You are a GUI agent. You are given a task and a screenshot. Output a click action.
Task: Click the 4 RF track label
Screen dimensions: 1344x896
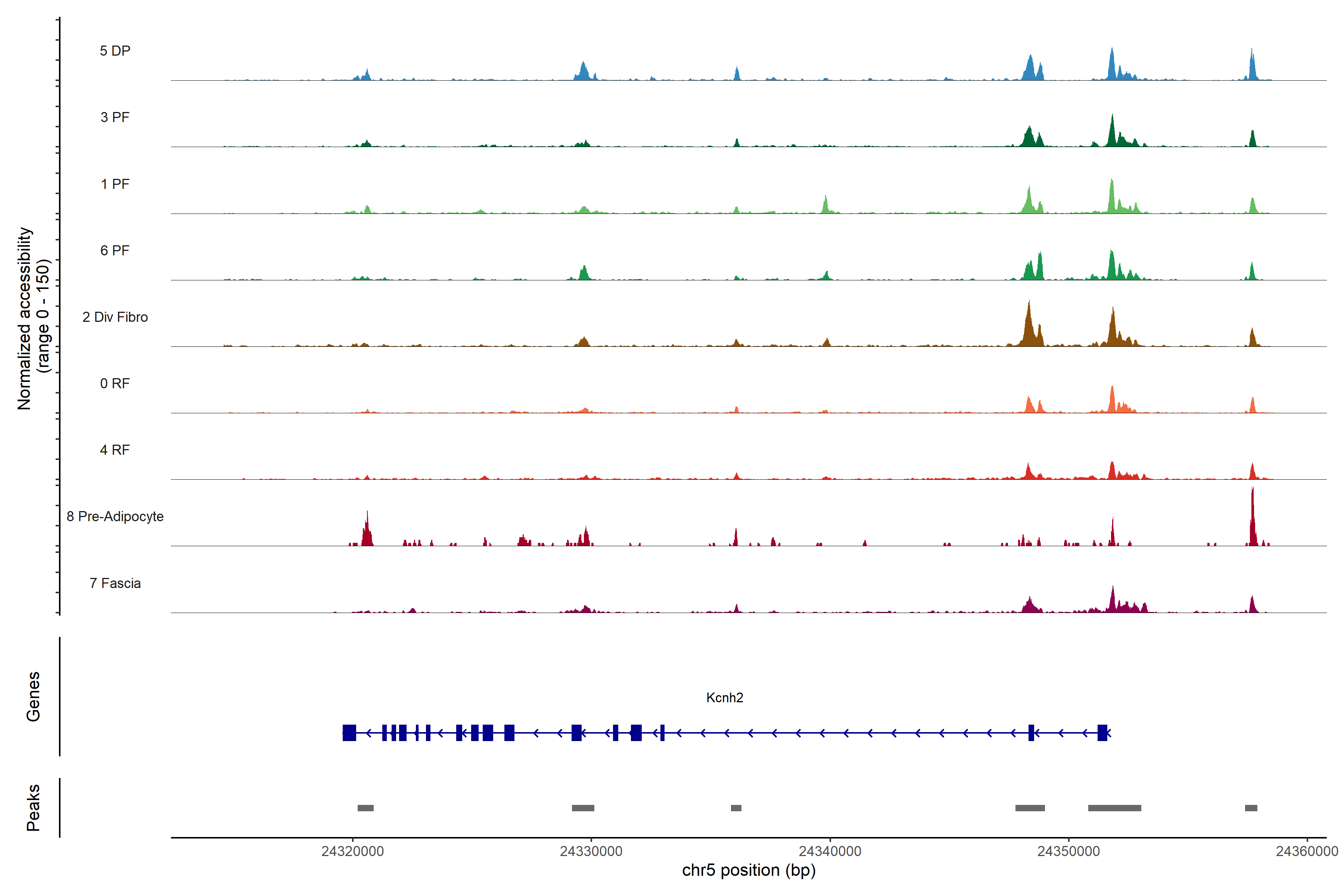[115, 450]
